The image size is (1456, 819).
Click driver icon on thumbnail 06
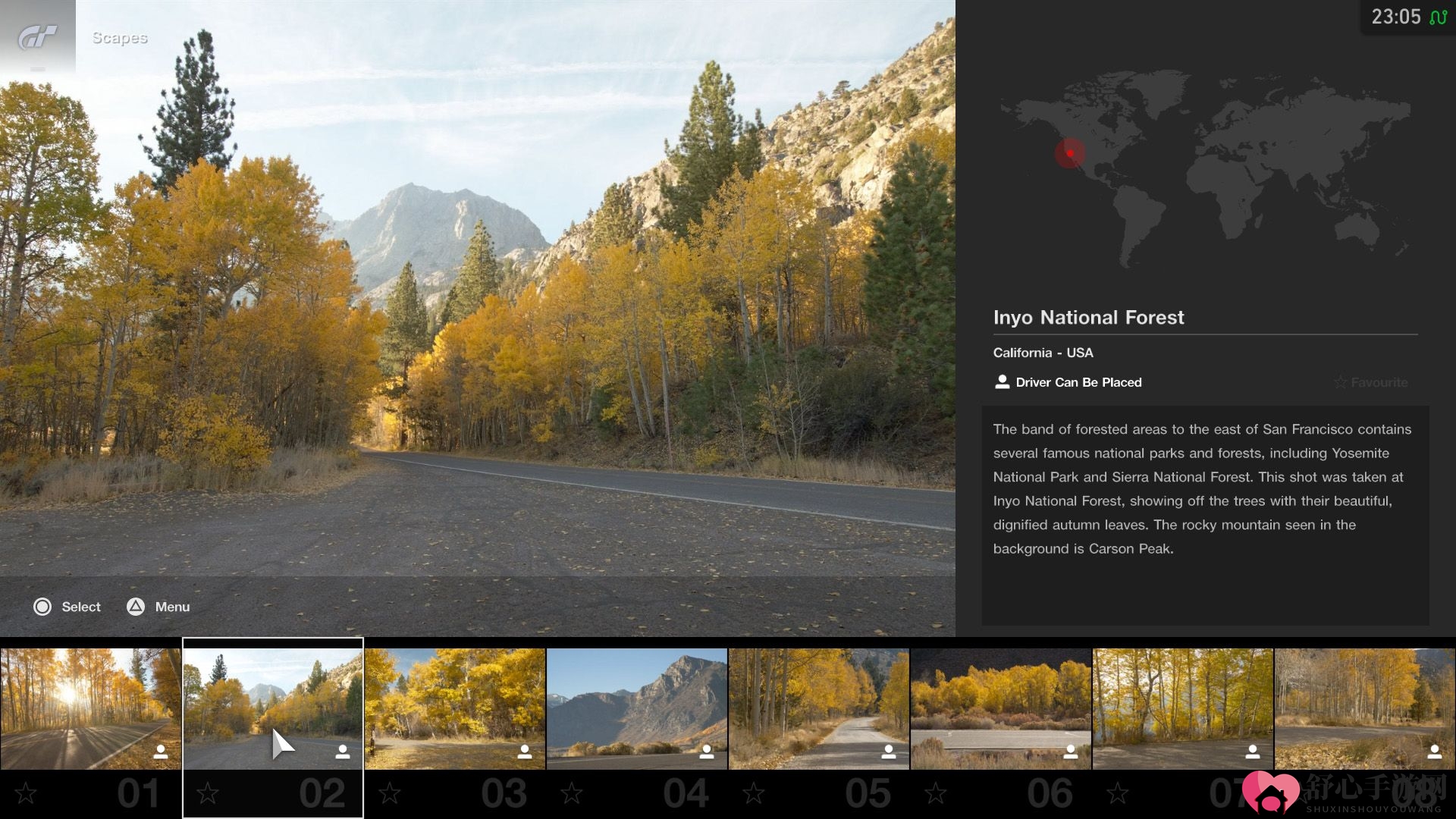coord(1071,752)
